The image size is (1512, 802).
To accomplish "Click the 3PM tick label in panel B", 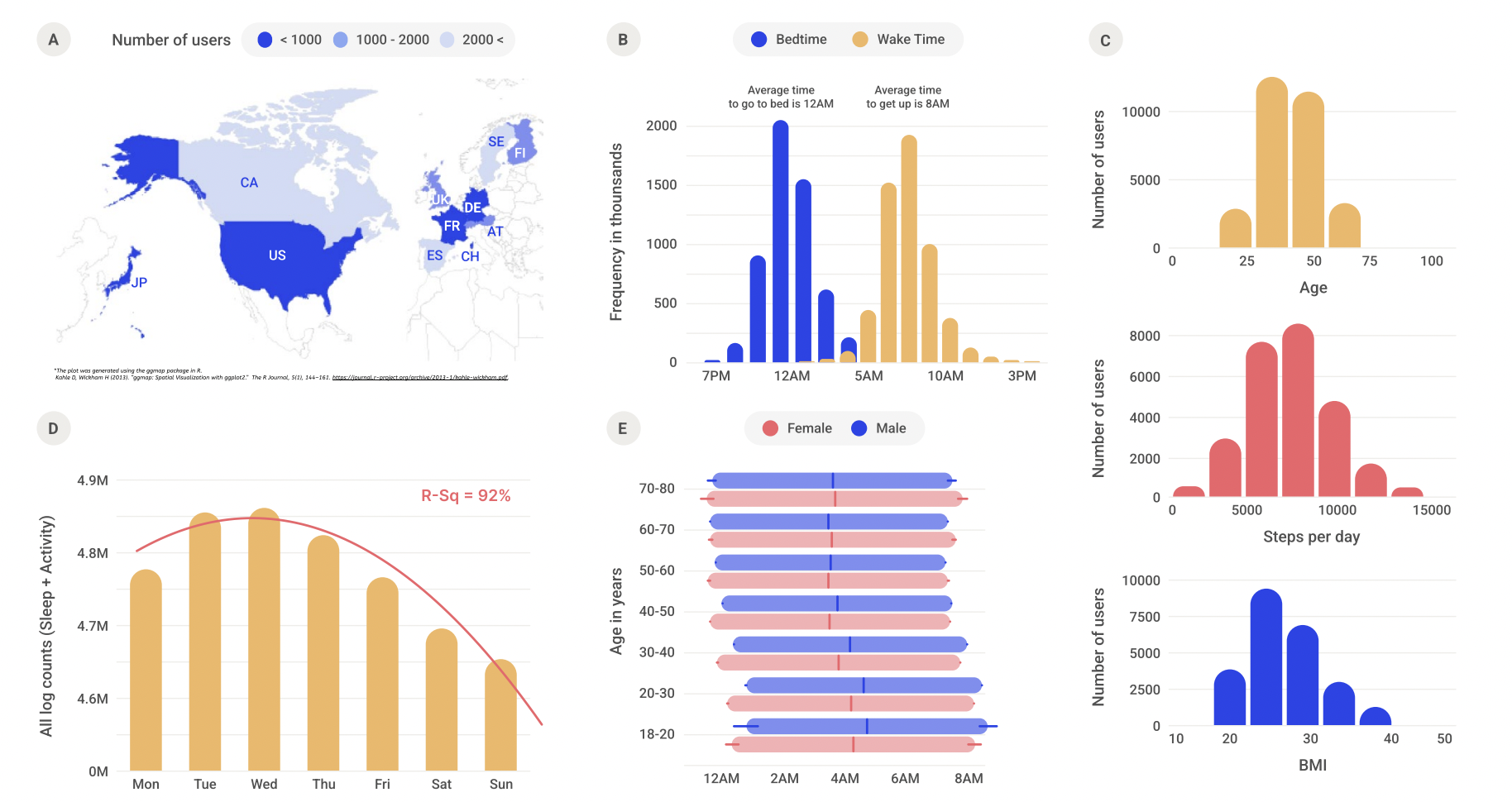I will pos(1022,376).
